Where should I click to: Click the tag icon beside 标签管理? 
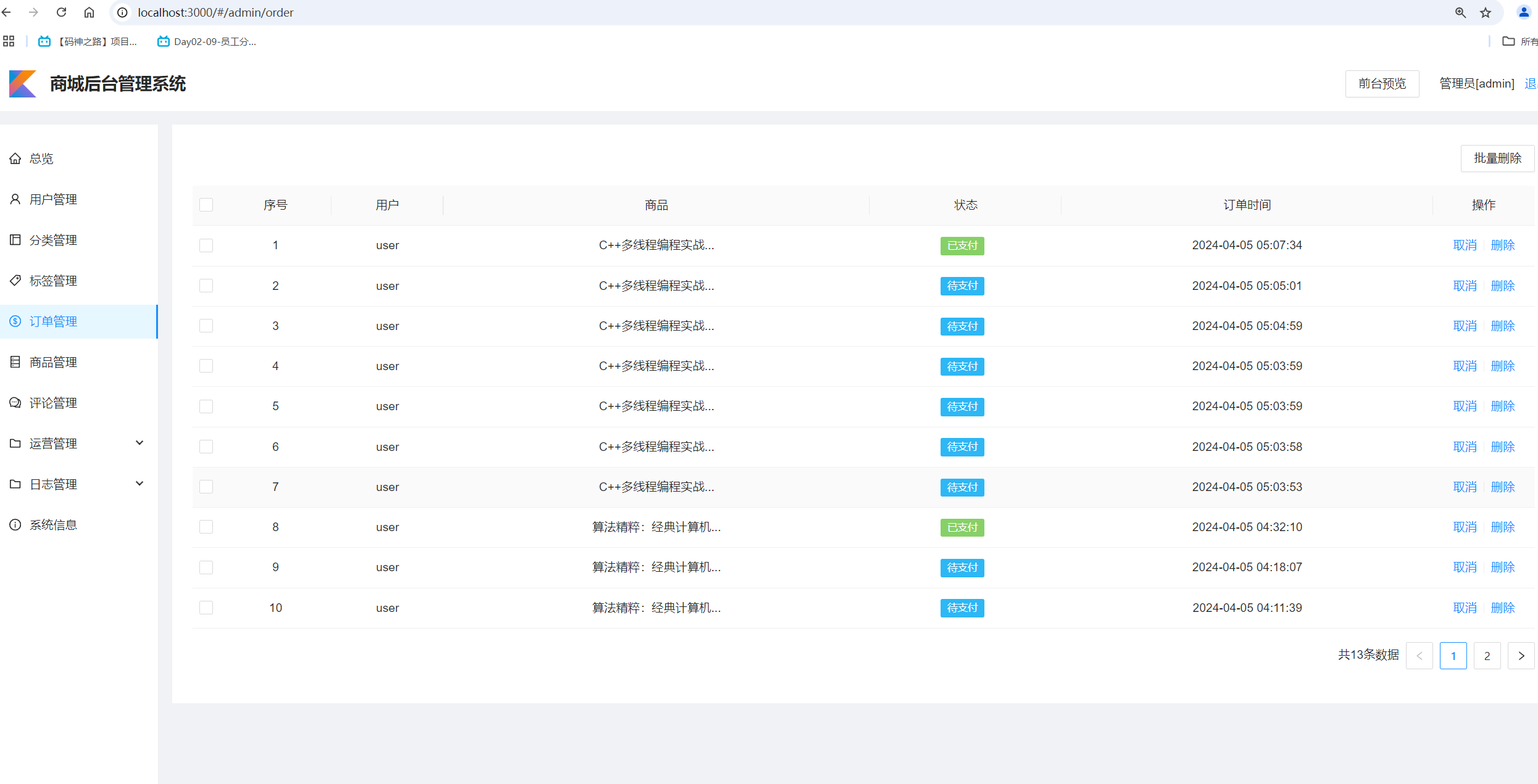click(x=15, y=281)
